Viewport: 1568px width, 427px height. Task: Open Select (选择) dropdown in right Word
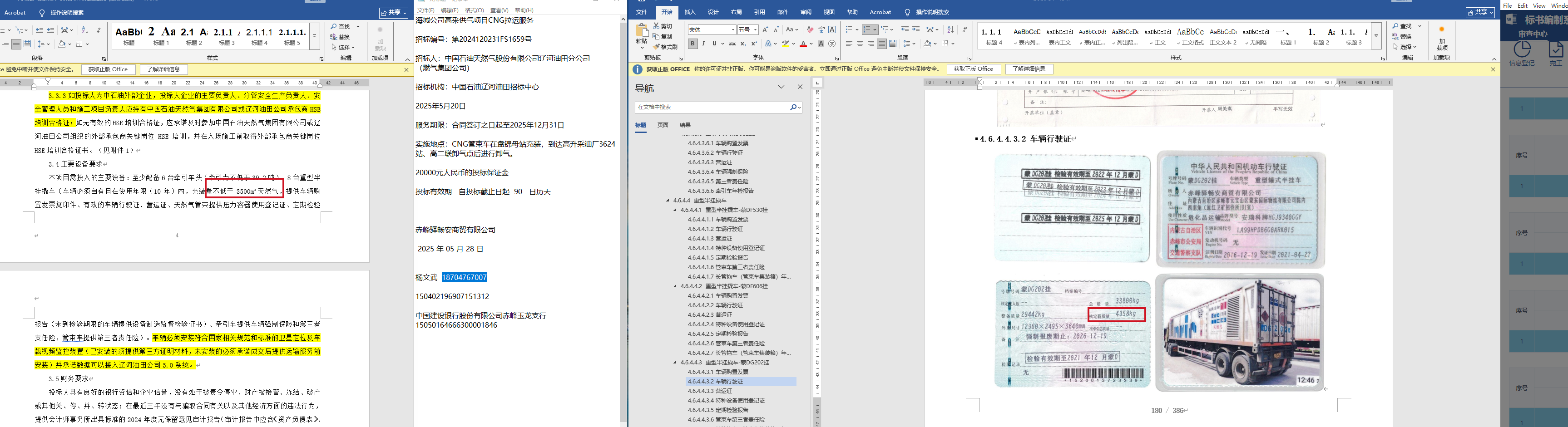(x=1405, y=47)
